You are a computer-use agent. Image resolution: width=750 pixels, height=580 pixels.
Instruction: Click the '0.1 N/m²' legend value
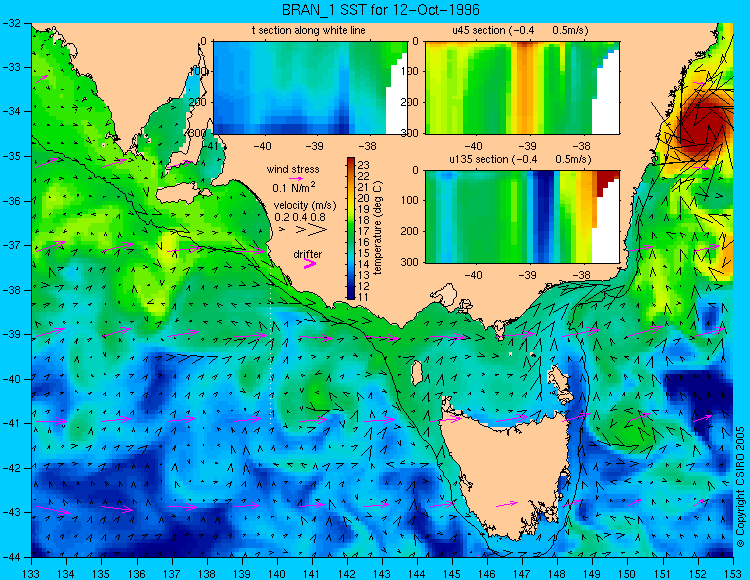tap(294, 187)
